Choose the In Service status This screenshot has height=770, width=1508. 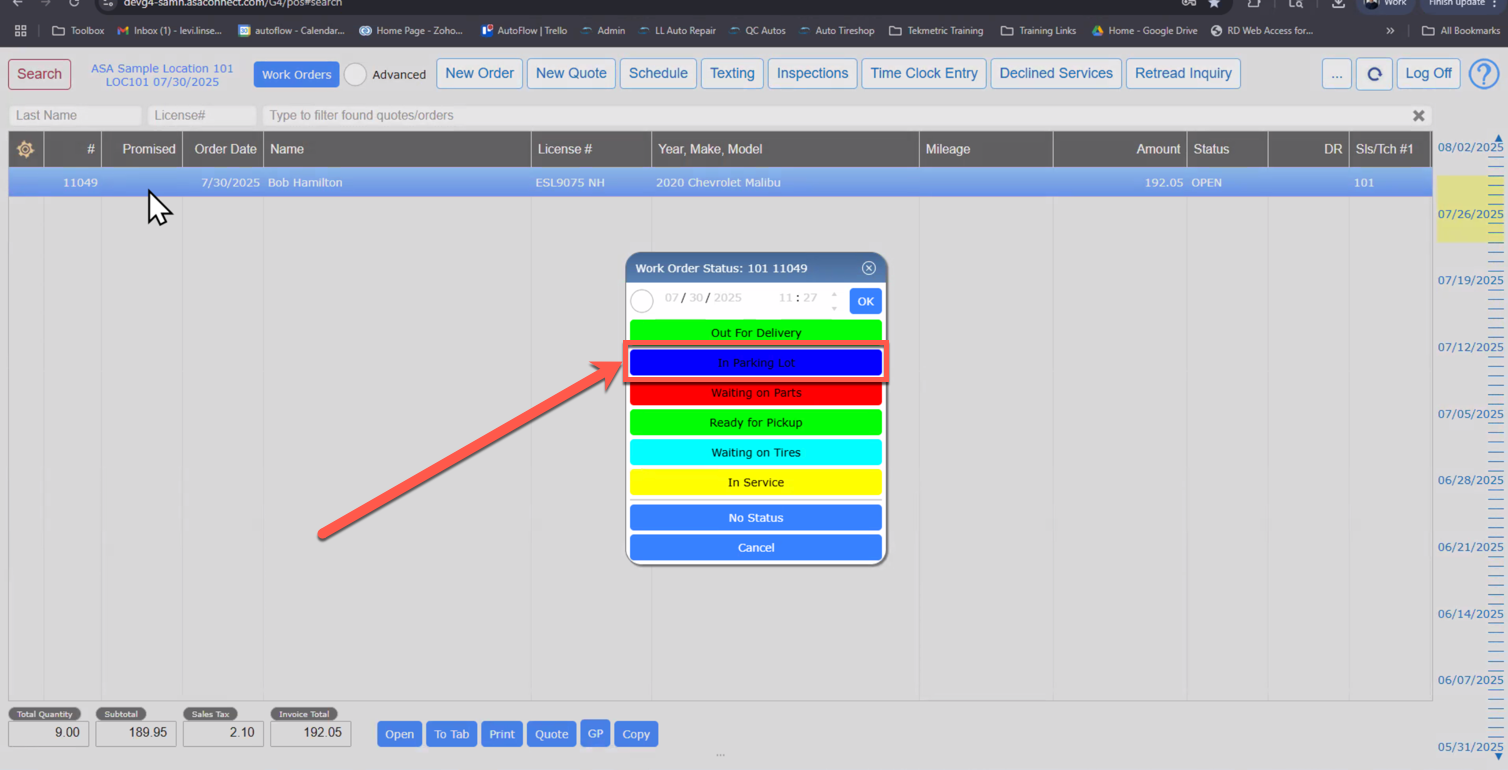756,483
